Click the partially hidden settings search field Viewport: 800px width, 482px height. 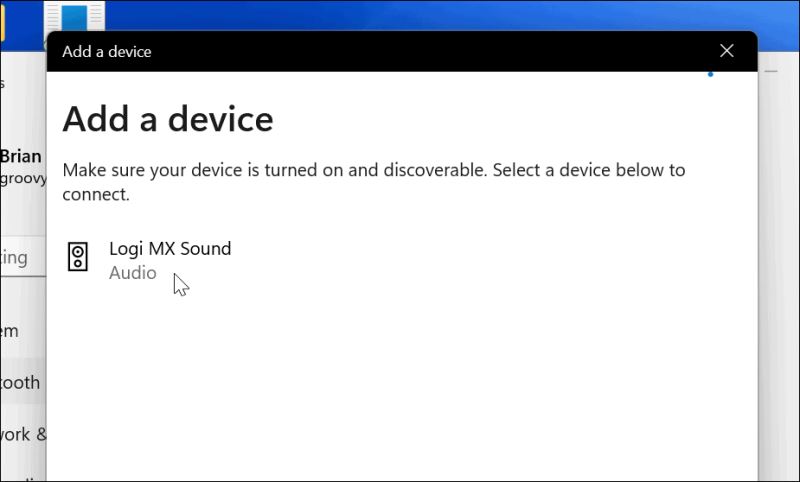23,258
